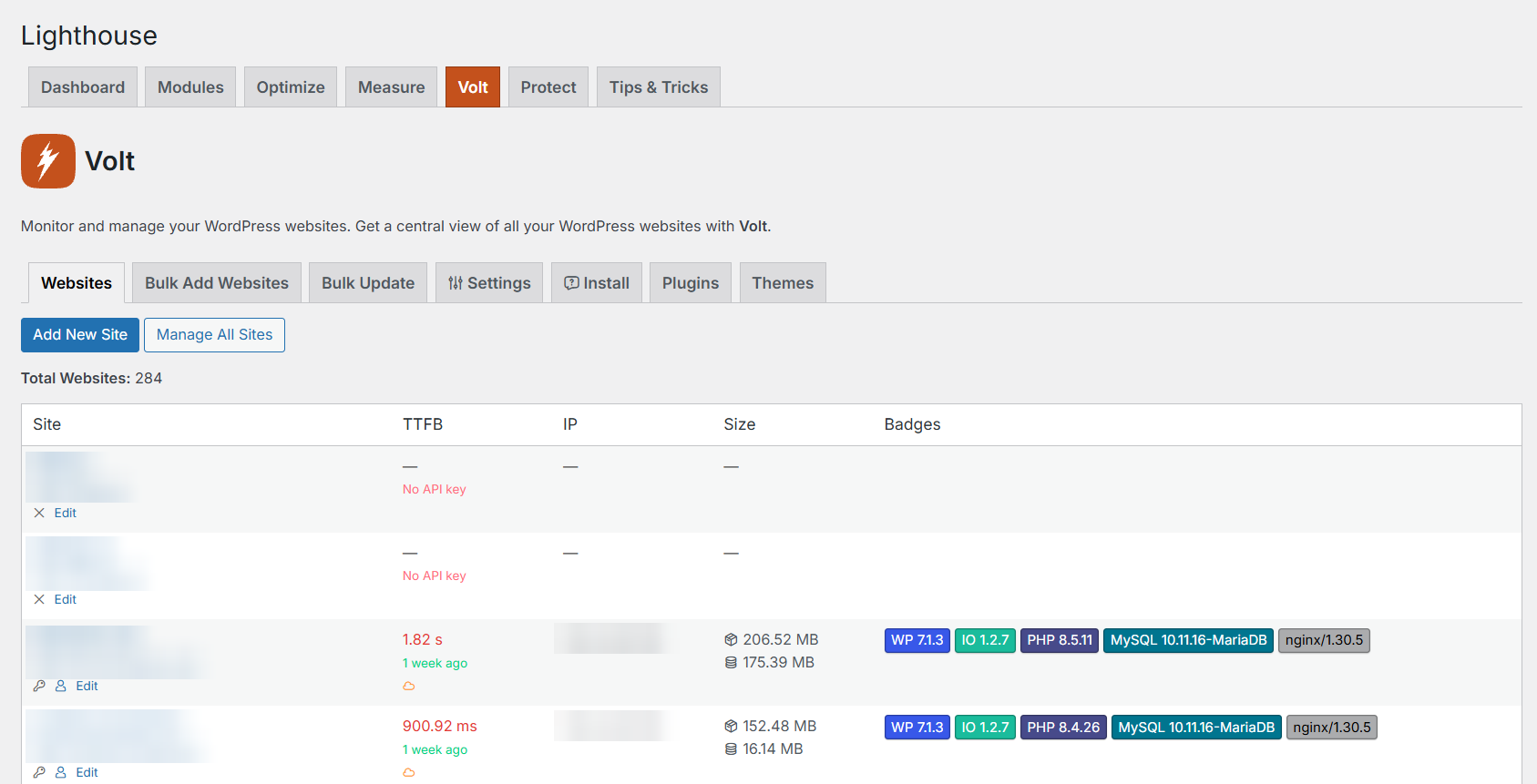Click the Badges column header

pos(912,424)
